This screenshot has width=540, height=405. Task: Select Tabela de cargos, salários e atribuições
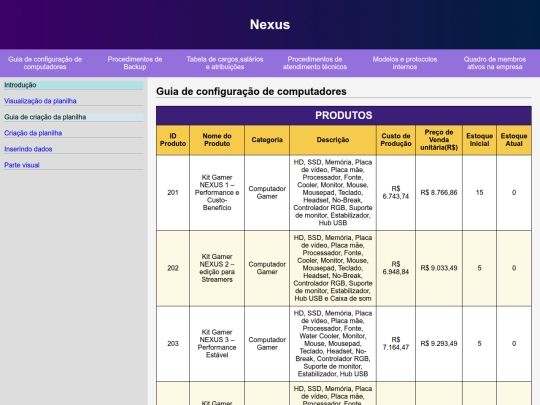pyautogui.click(x=225, y=63)
